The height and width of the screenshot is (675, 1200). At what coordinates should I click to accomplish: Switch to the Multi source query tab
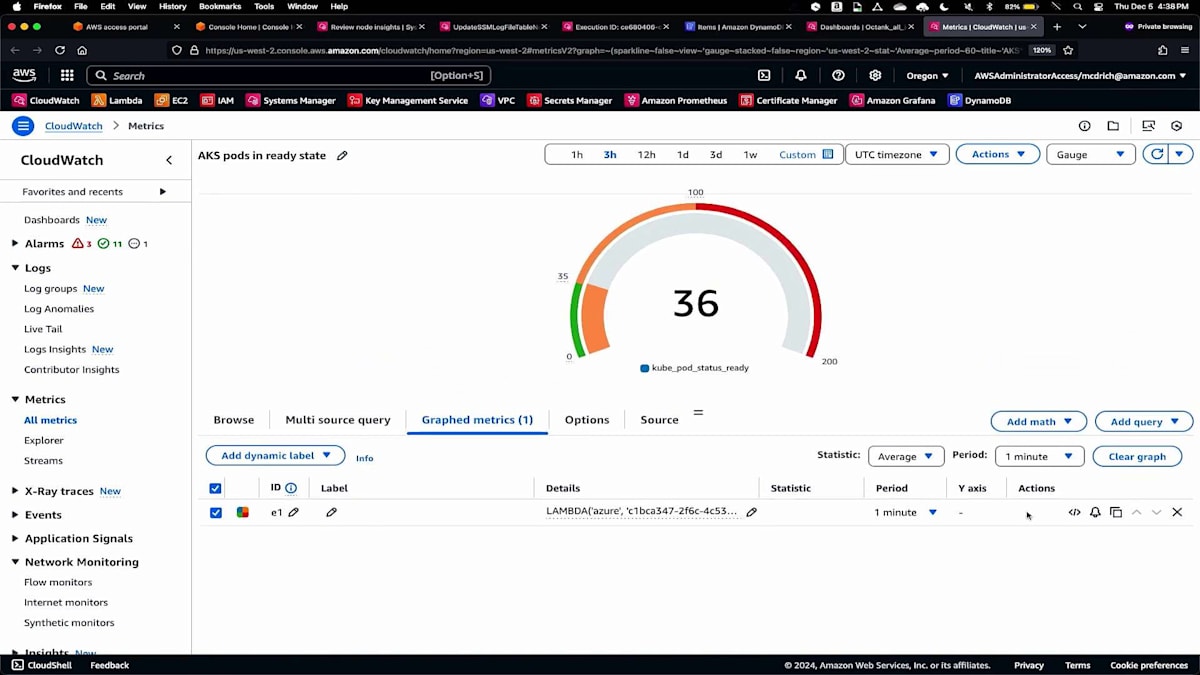338,420
